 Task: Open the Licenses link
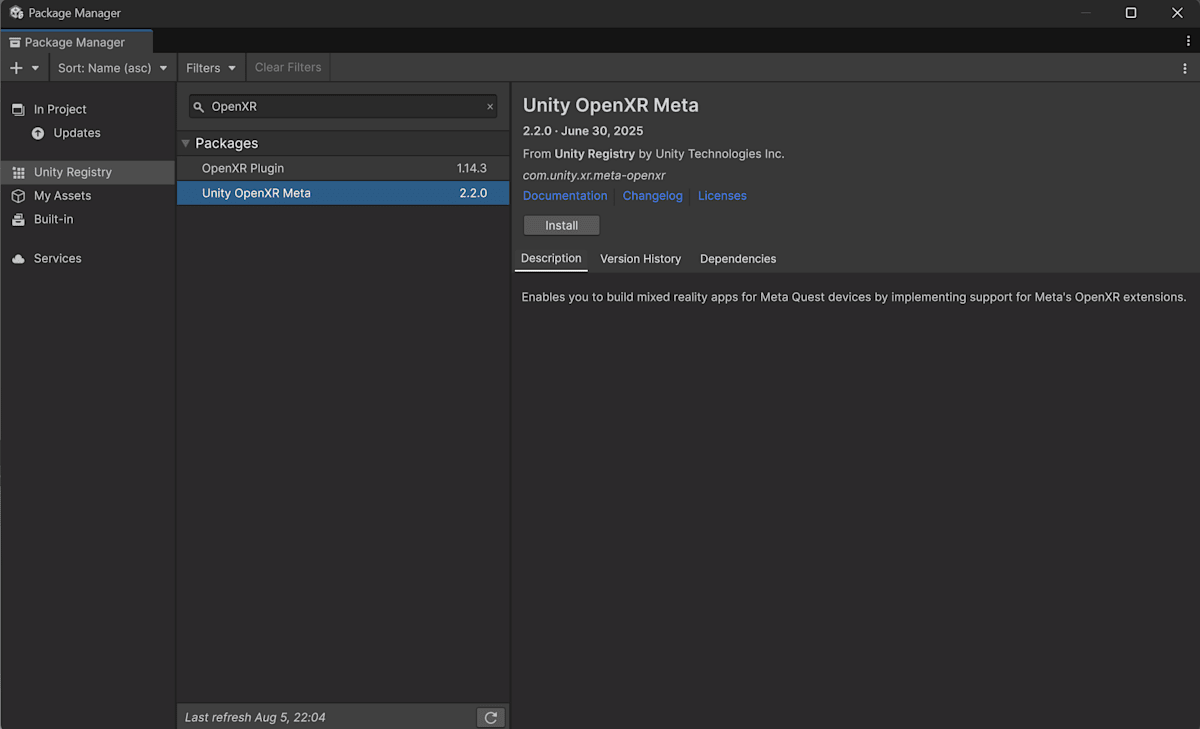[722, 196]
